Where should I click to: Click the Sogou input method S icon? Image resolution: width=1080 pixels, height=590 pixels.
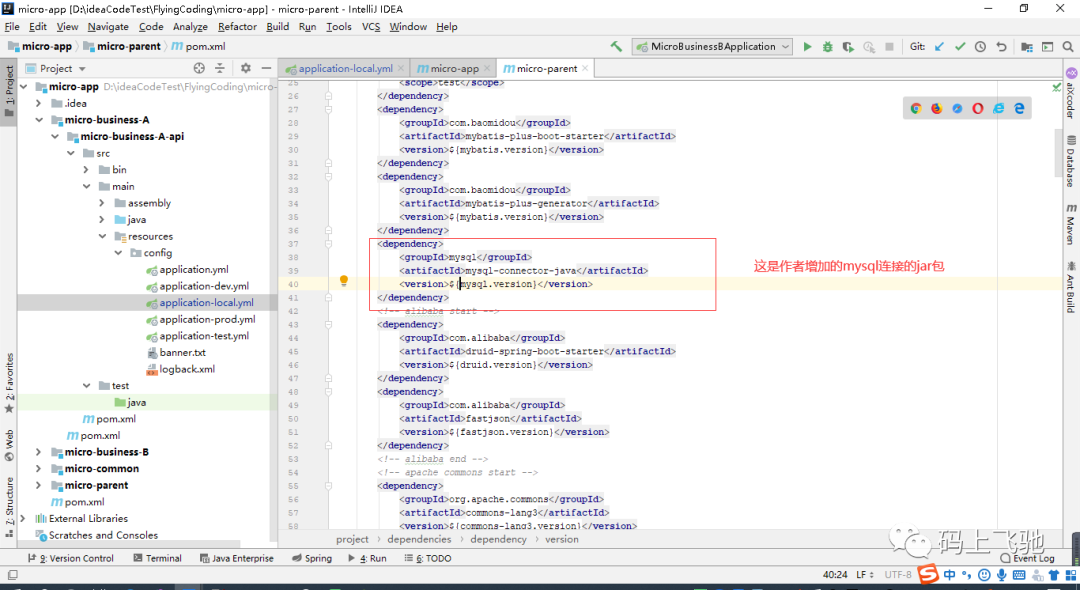(929, 574)
